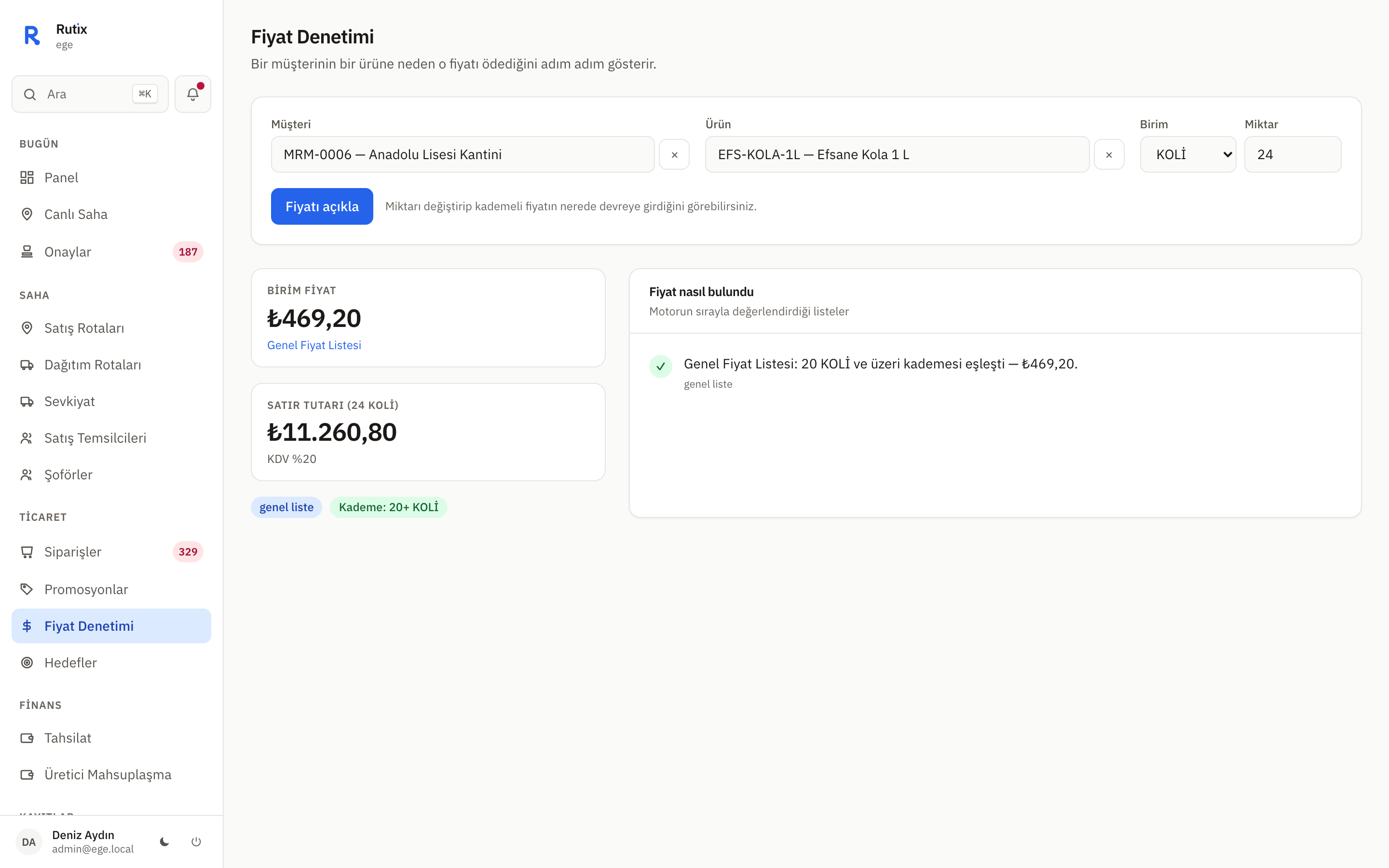Click the ₺11.260,80 line total

click(x=332, y=432)
